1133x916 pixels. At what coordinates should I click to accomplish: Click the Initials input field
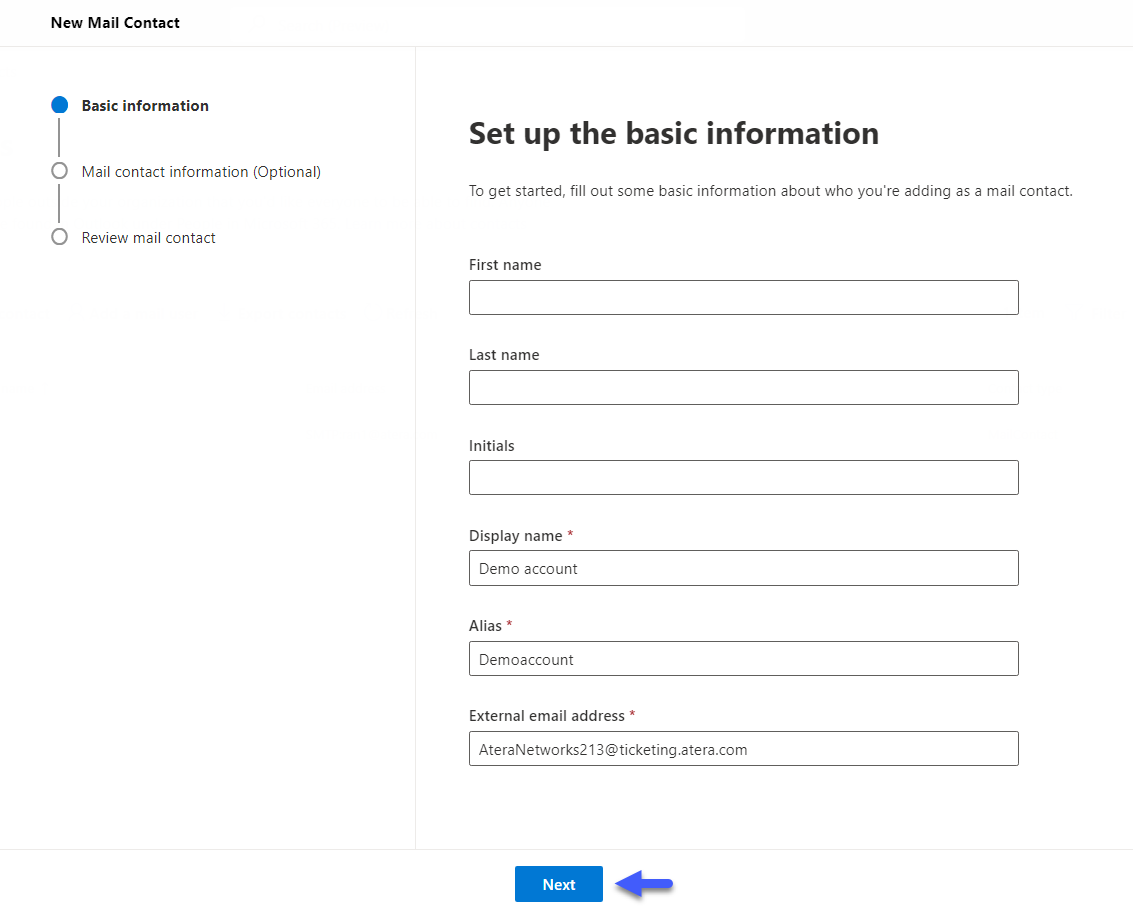(x=743, y=477)
